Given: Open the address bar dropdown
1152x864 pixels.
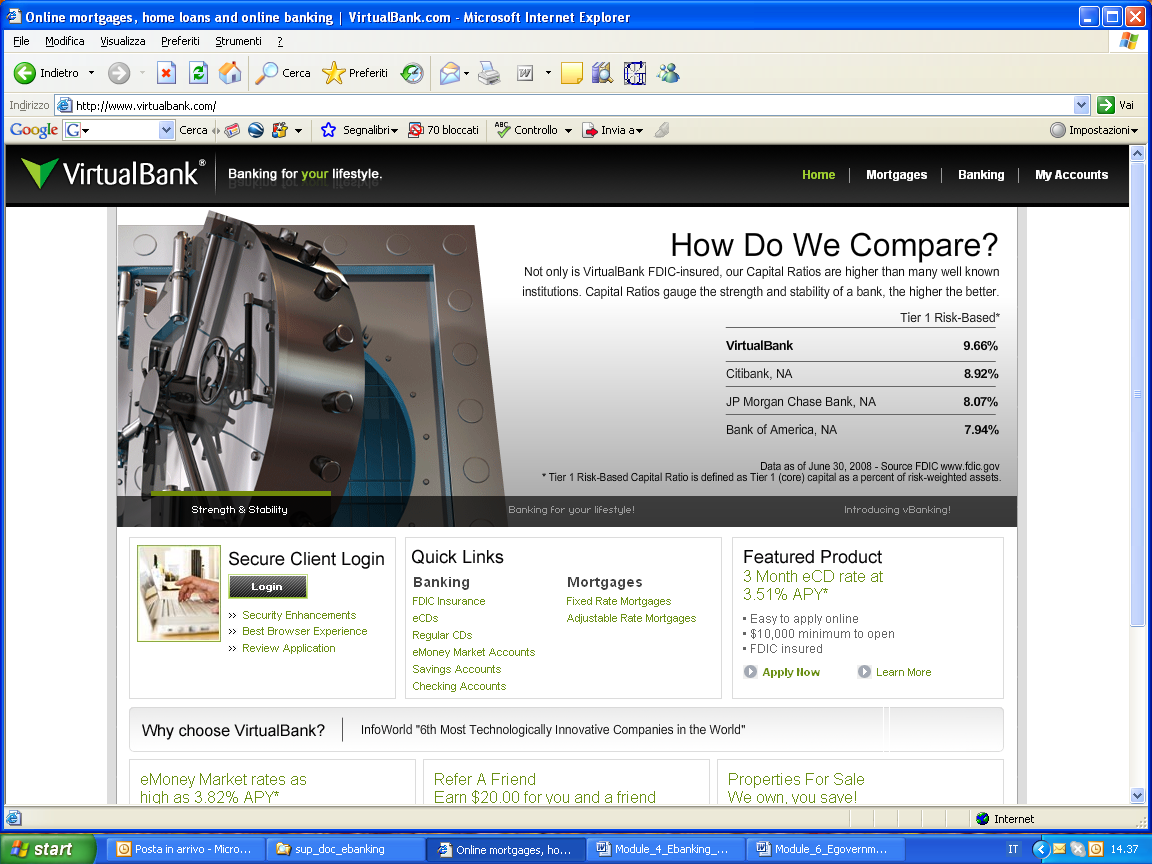Looking at the screenshot, I should [1081, 105].
